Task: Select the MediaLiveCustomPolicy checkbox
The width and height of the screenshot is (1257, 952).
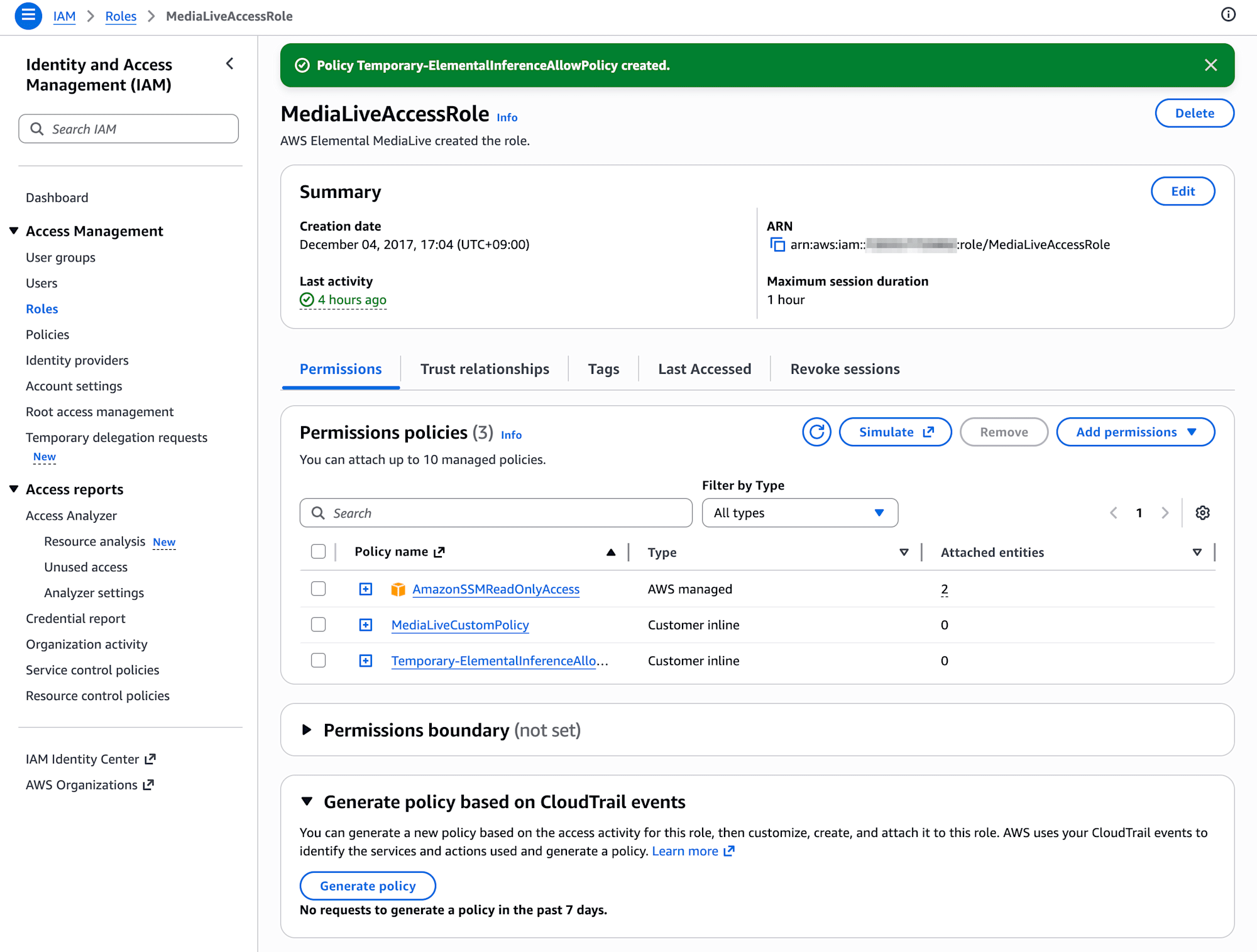Action: 319,625
